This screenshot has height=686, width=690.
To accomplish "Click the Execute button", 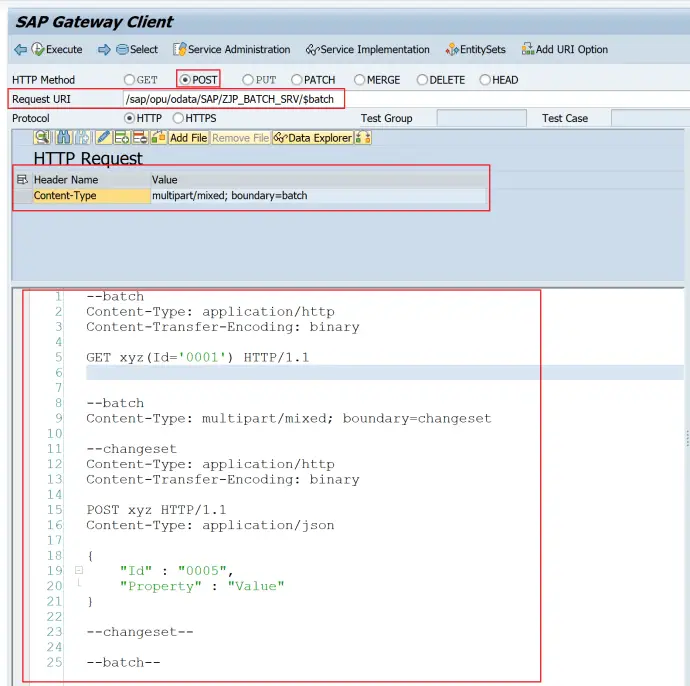I will [x=57, y=50].
